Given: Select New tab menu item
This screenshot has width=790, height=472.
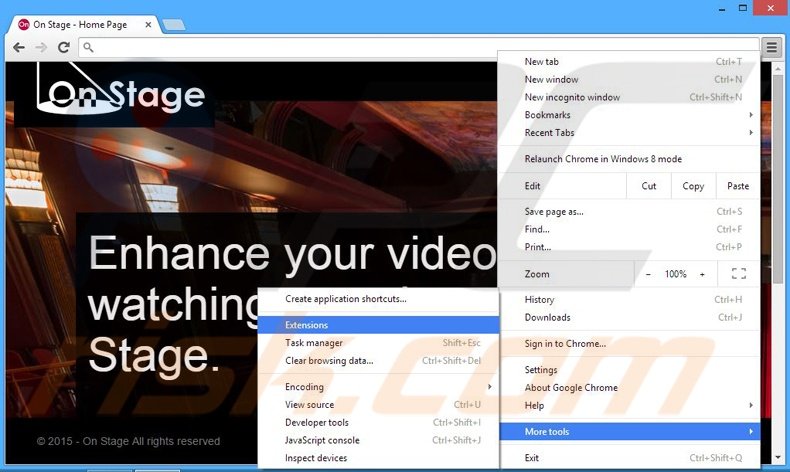Looking at the screenshot, I should coord(628,61).
